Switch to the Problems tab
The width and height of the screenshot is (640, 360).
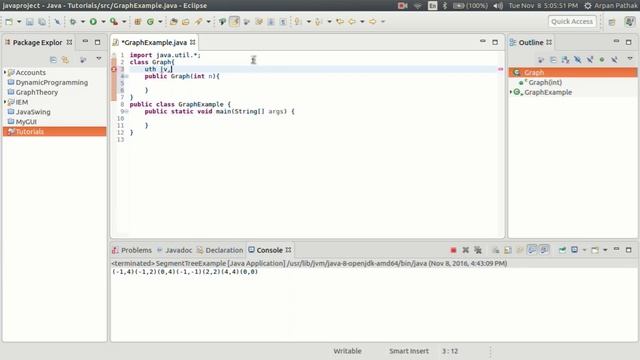pyautogui.click(x=132, y=250)
